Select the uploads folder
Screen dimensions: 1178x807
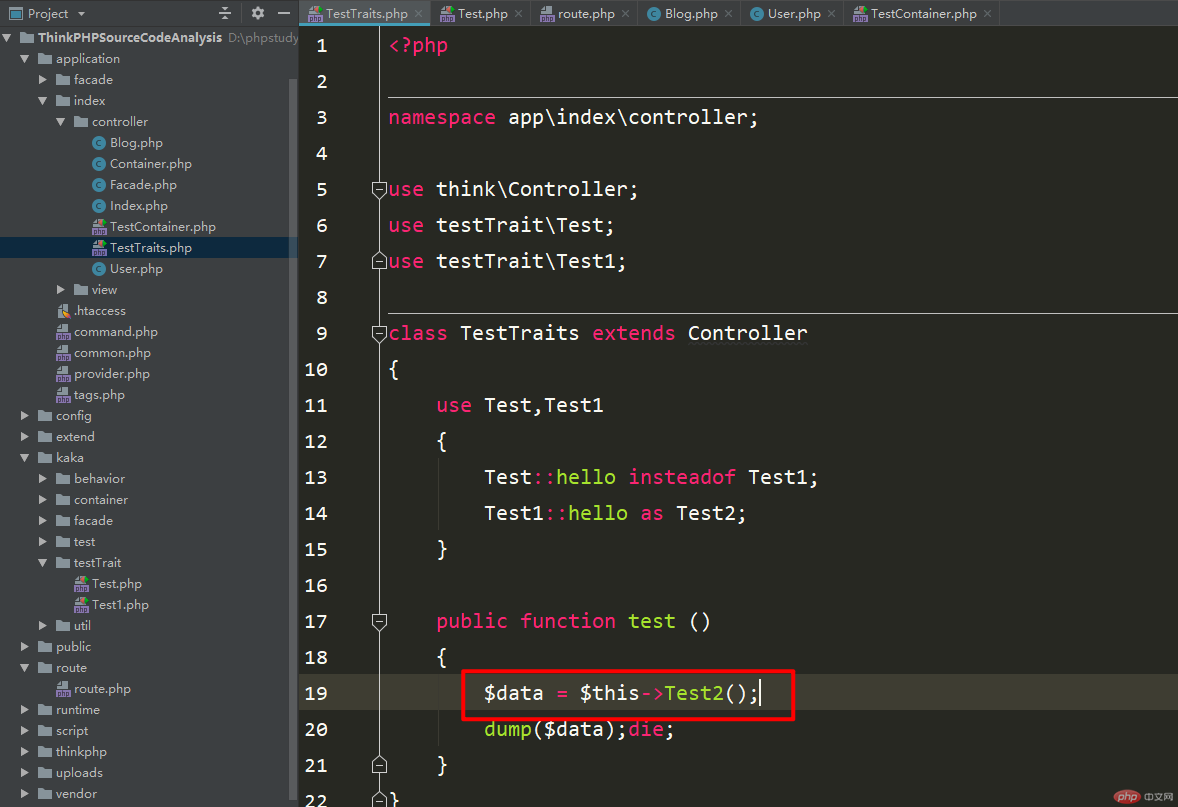[79, 772]
